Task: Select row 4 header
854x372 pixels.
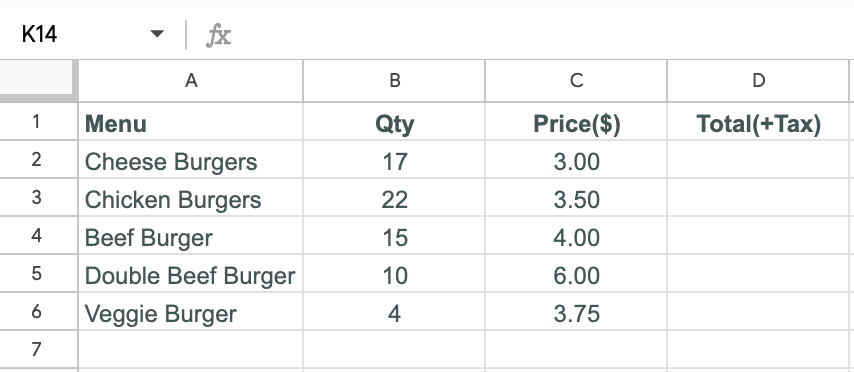Action: pyautogui.click(x=36, y=235)
